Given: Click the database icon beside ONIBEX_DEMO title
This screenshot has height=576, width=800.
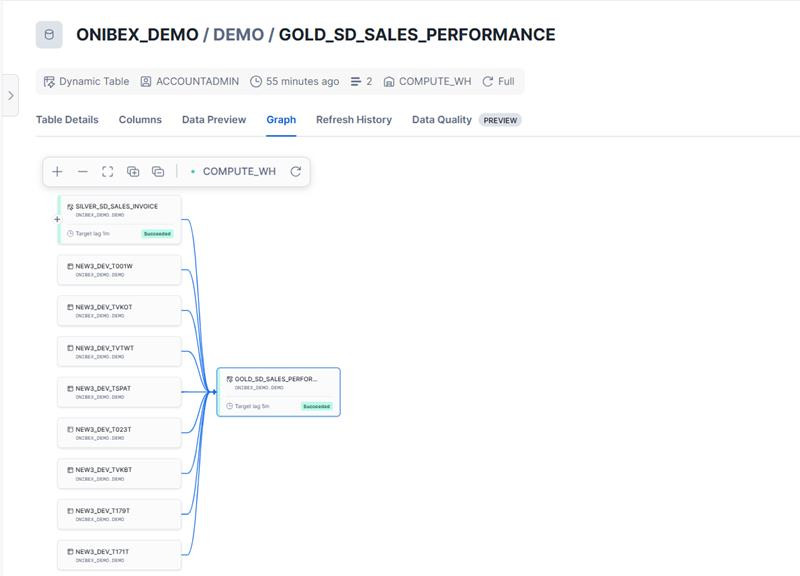Looking at the screenshot, I should tap(49, 35).
